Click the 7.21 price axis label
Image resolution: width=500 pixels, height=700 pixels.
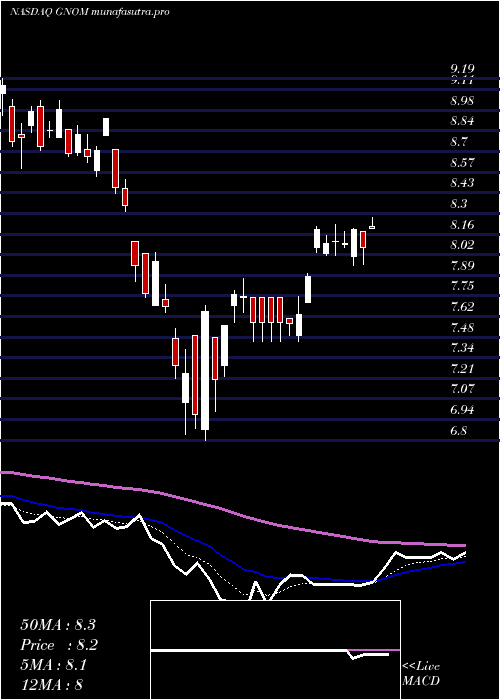[x=462, y=369]
